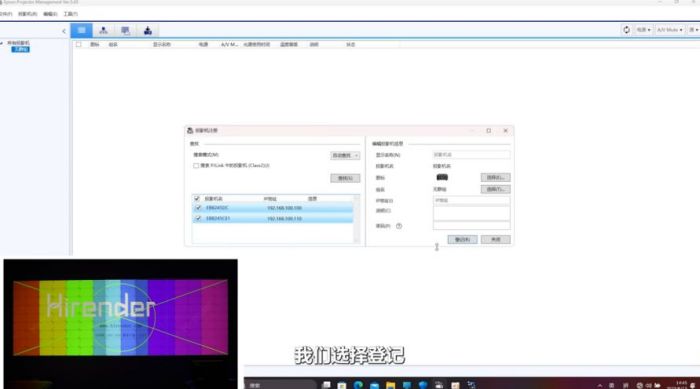Open File Explorer folder icon in taskbar

(x=390, y=385)
